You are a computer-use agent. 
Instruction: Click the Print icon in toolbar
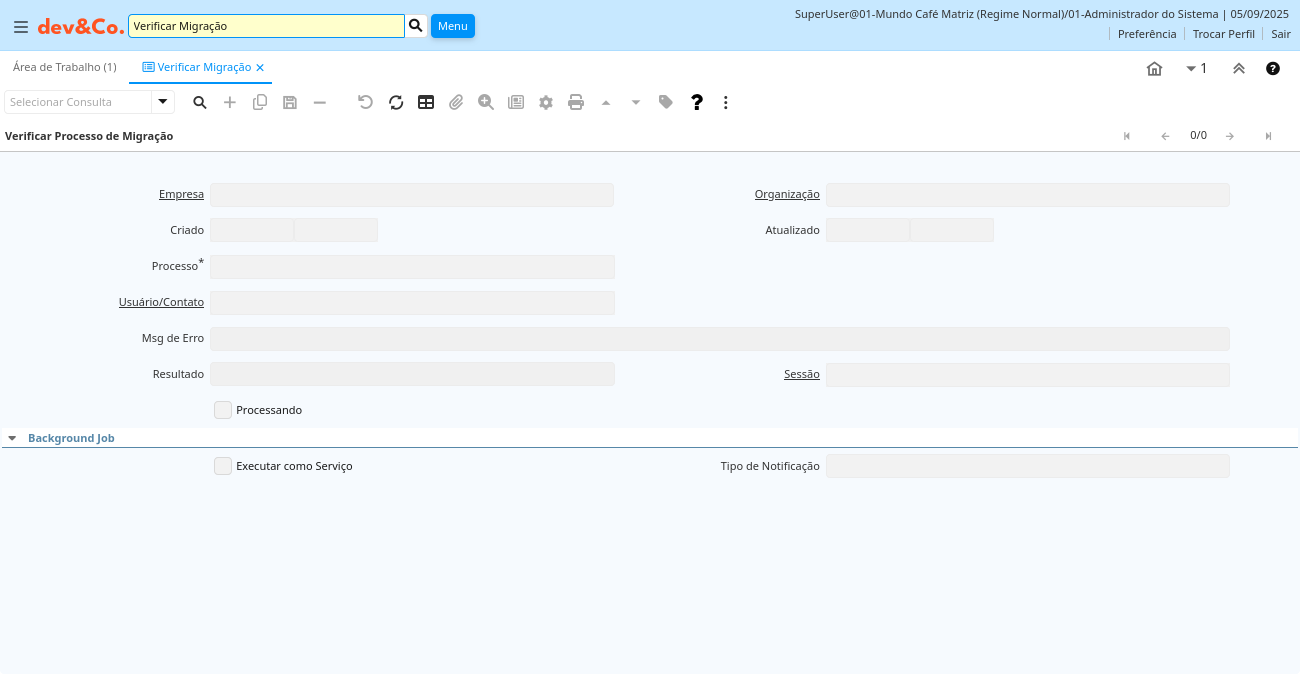[x=576, y=102]
